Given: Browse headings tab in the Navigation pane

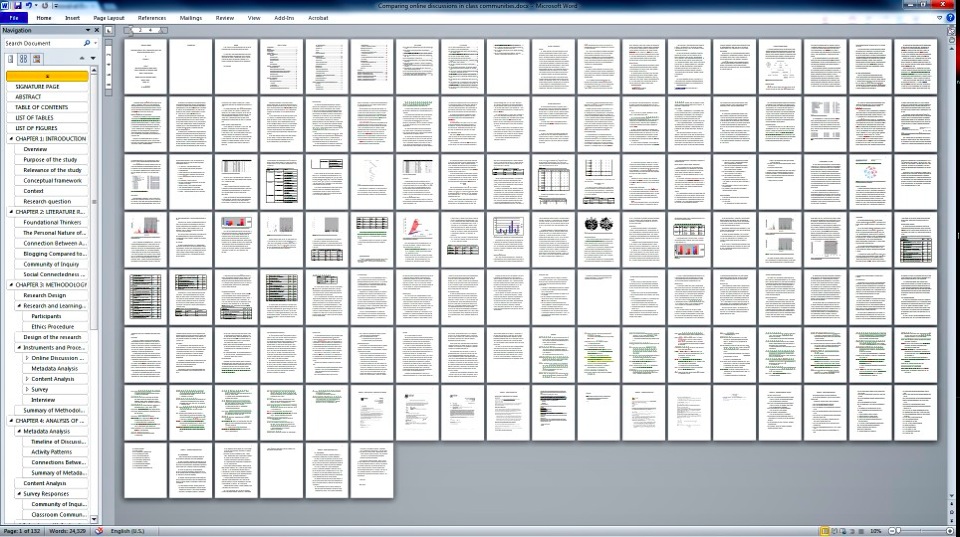Looking at the screenshot, I should pos(10,59).
